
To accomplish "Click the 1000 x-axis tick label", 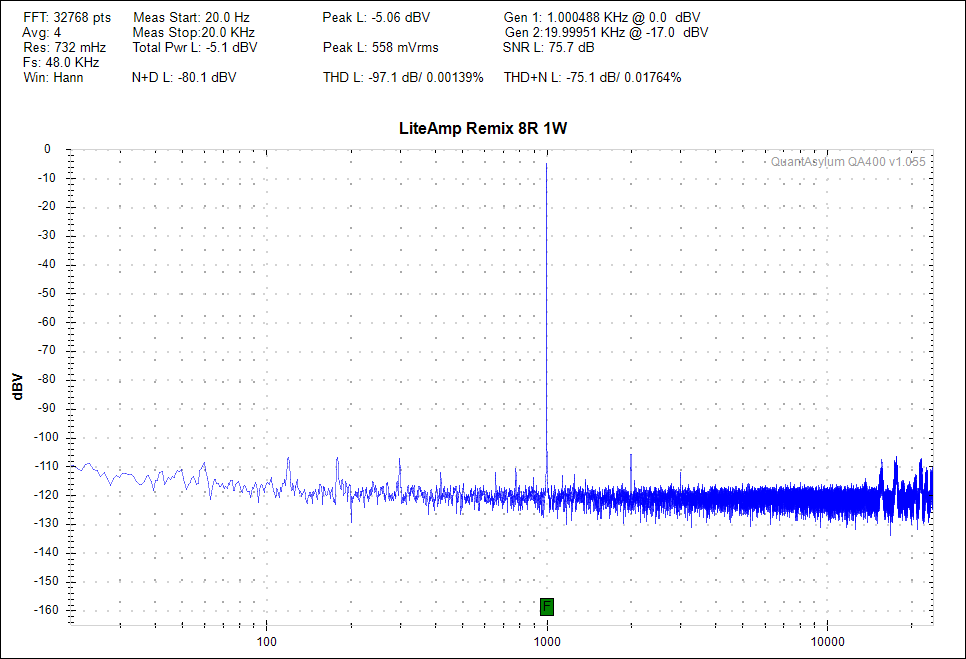I will 546,642.
